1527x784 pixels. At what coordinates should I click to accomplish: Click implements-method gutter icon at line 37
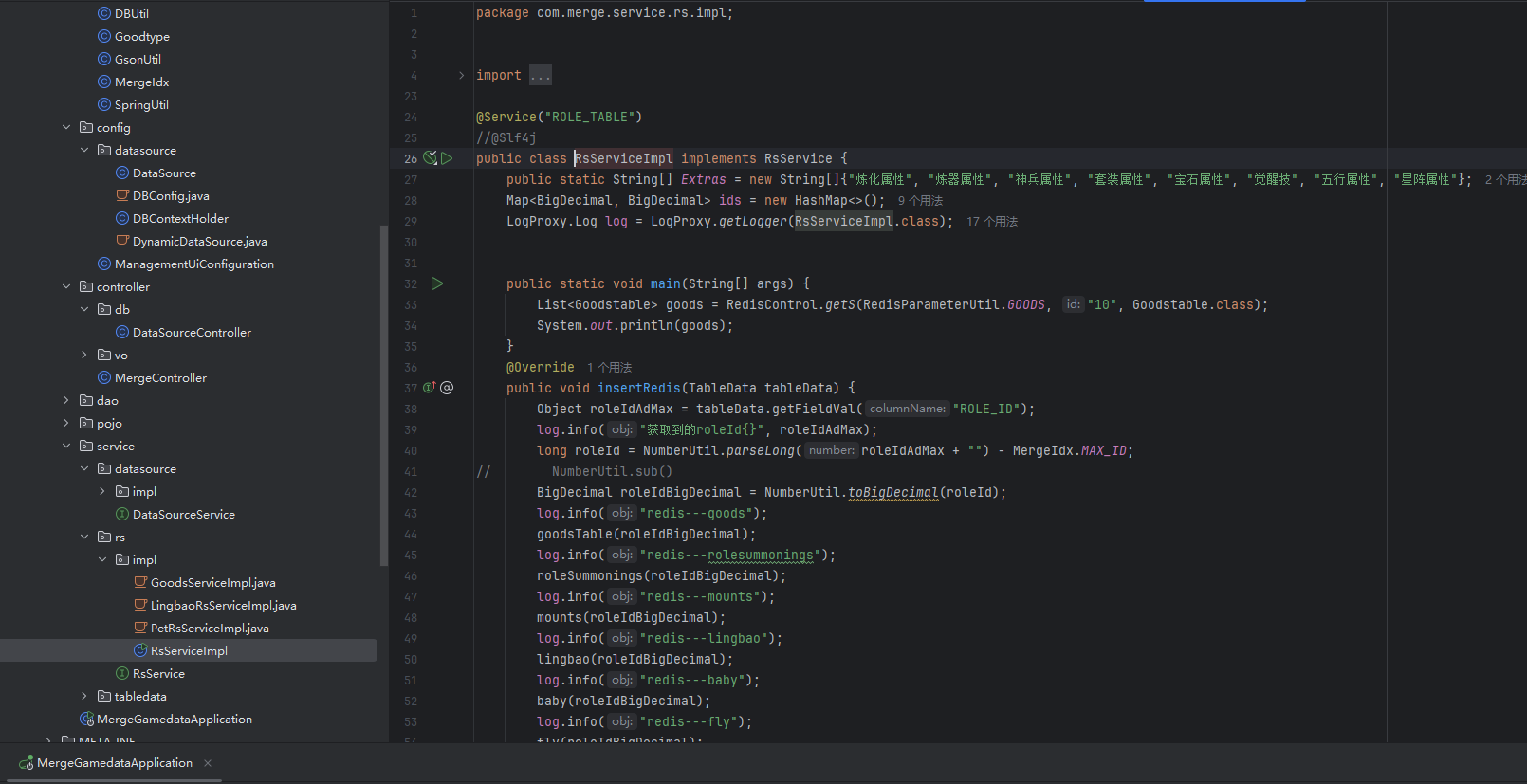click(429, 388)
